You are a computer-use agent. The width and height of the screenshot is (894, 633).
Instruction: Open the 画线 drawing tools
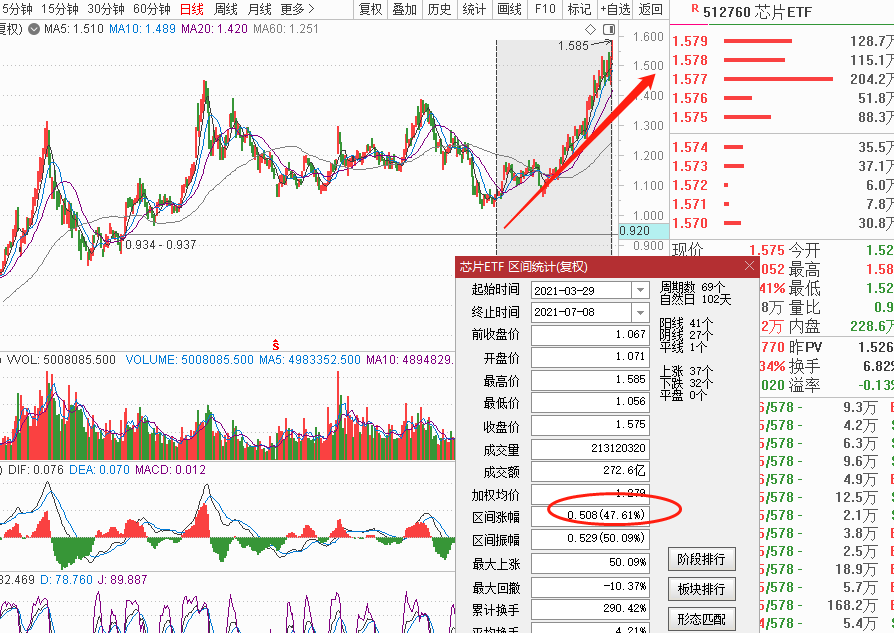509,9
